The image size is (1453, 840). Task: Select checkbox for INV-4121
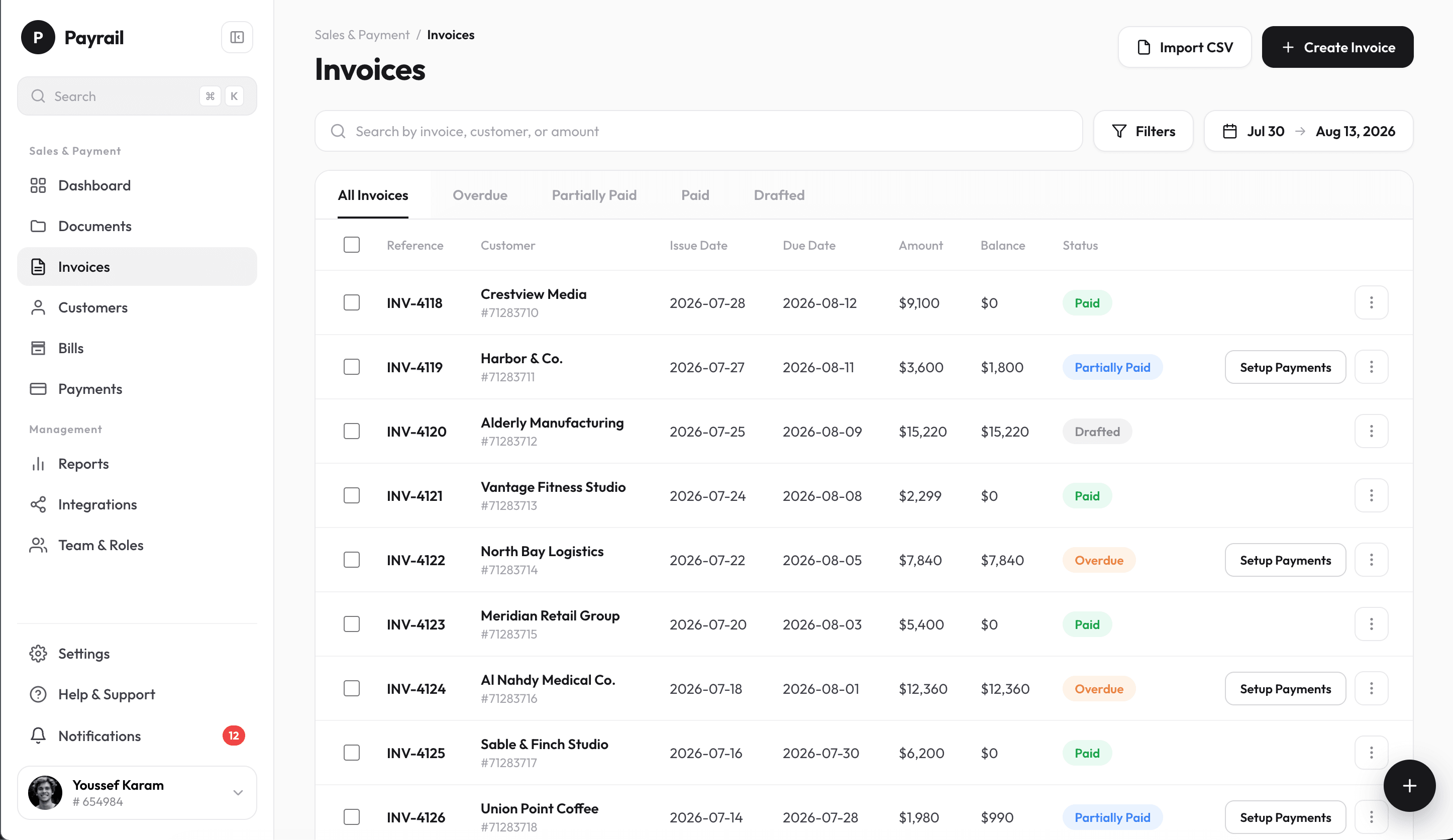(352, 496)
